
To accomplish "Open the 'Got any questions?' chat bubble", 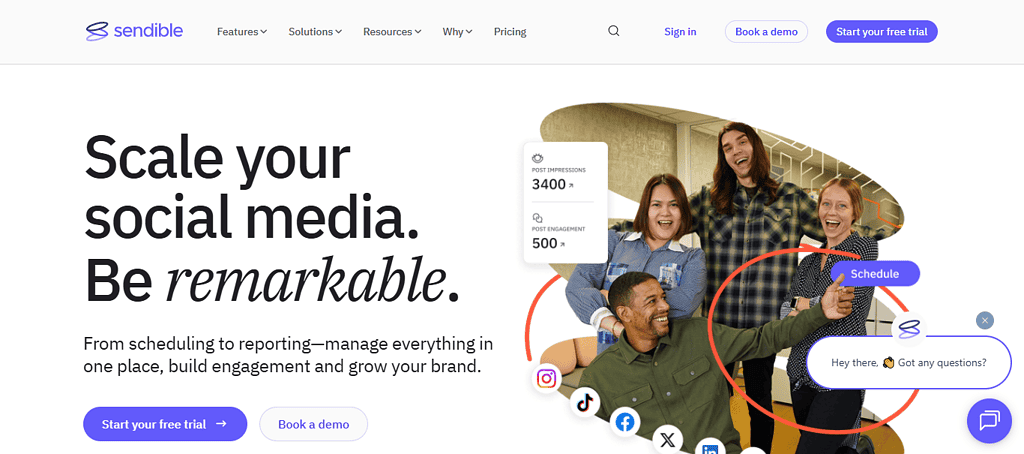I will point(908,363).
